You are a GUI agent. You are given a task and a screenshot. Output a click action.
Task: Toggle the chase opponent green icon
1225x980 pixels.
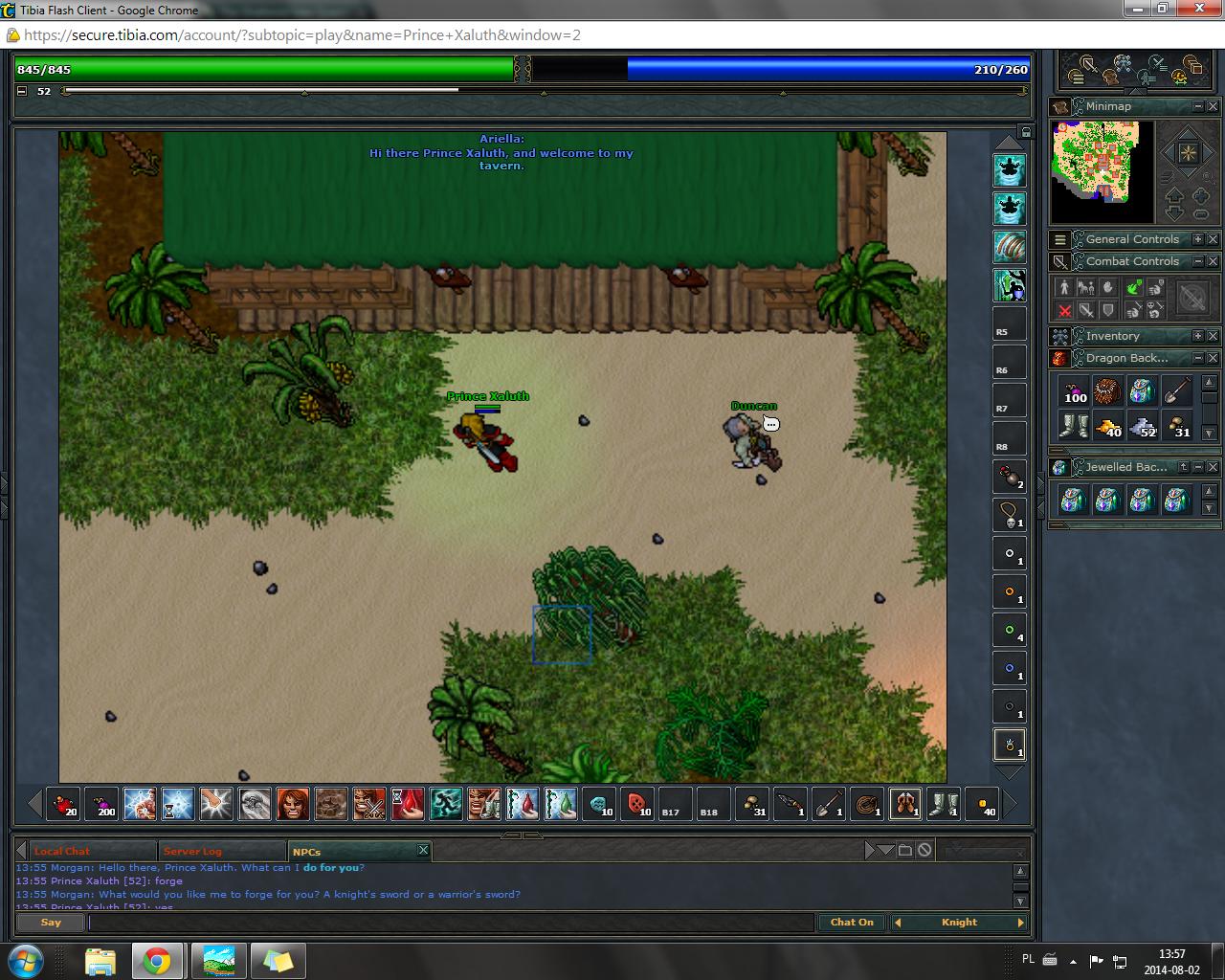(x=1133, y=287)
